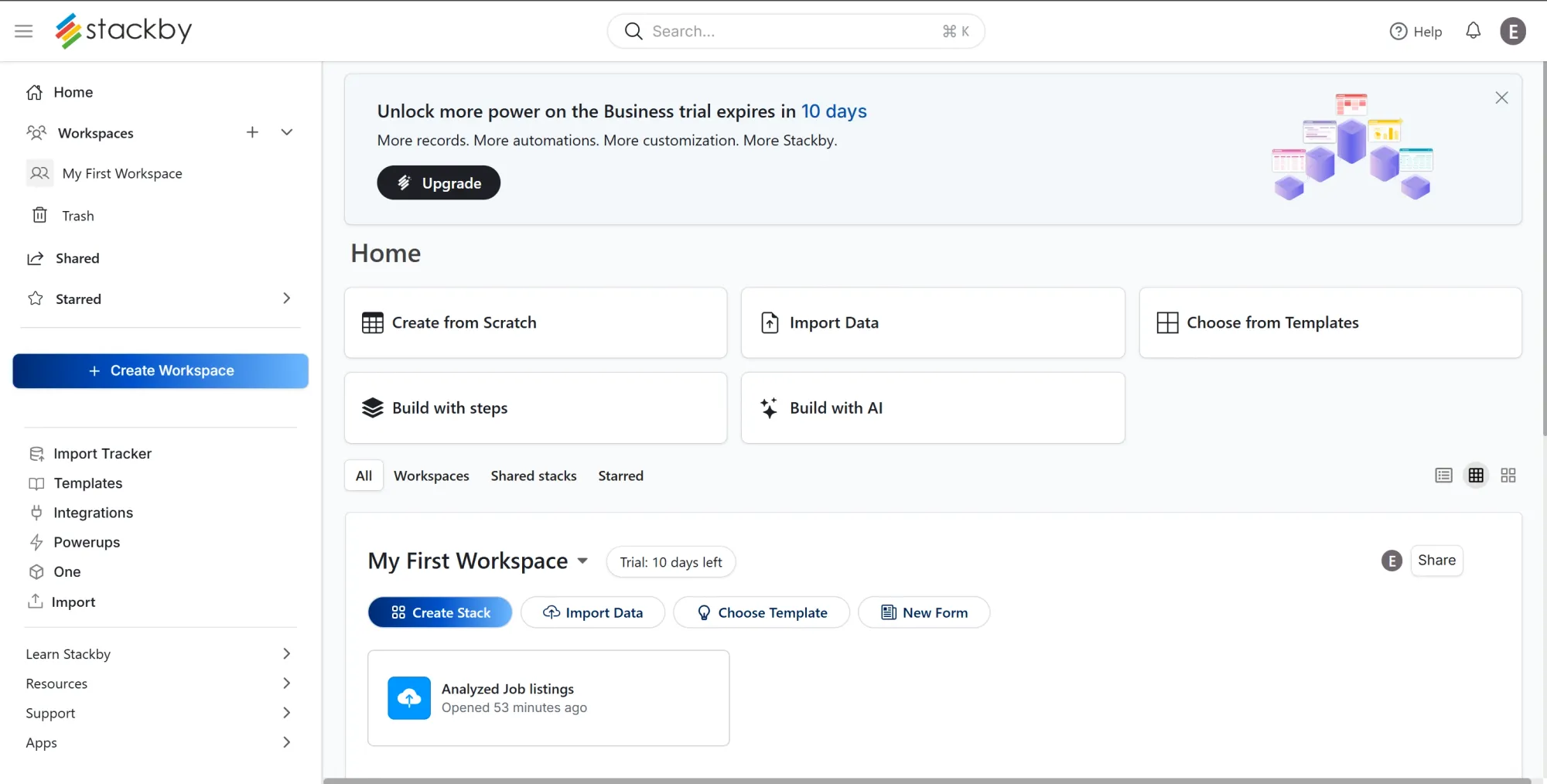This screenshot has width=1547, height=784.
Task: Click the Home house icon in sidebar
Action: tap(34, 92)
